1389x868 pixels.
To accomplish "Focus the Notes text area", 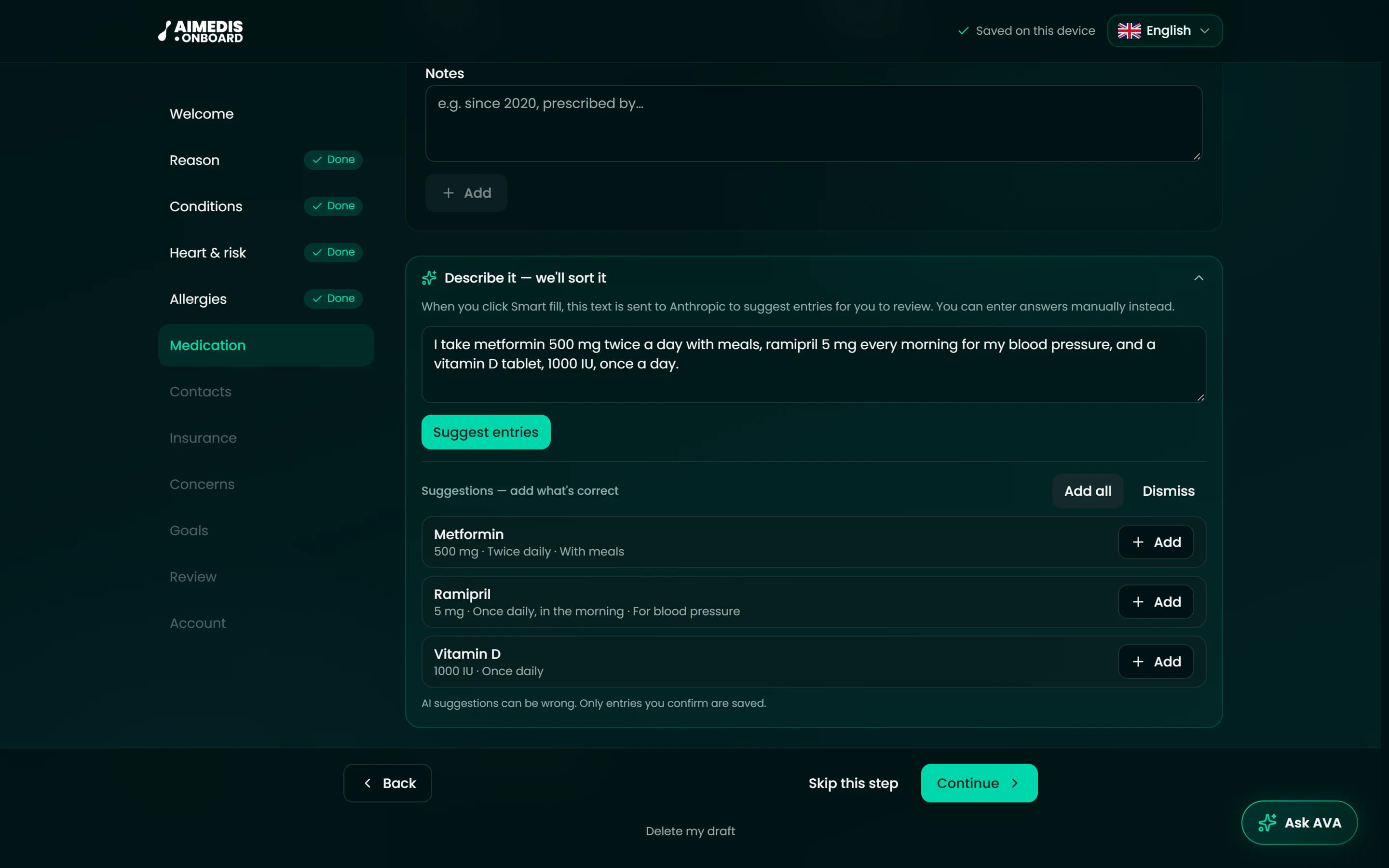I will pyautogui.click(x=813, y=123).
